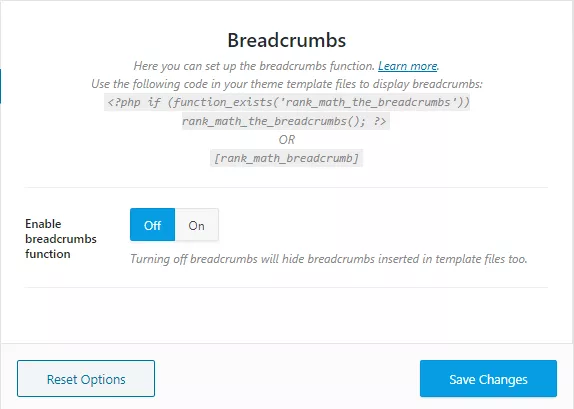
Task: Click the OR separator between snippets
Action: tap(287, 140)
